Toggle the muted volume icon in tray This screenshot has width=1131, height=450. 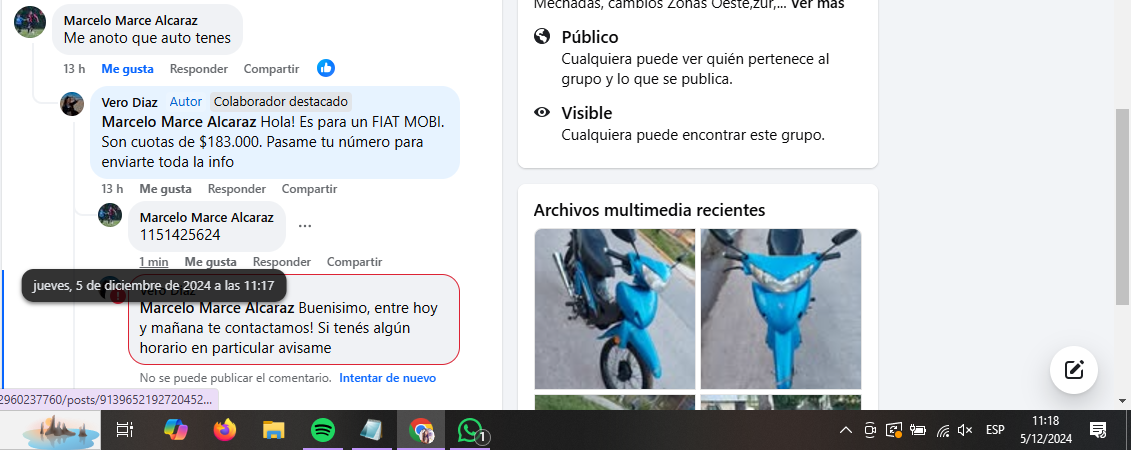tap(965, 430)
